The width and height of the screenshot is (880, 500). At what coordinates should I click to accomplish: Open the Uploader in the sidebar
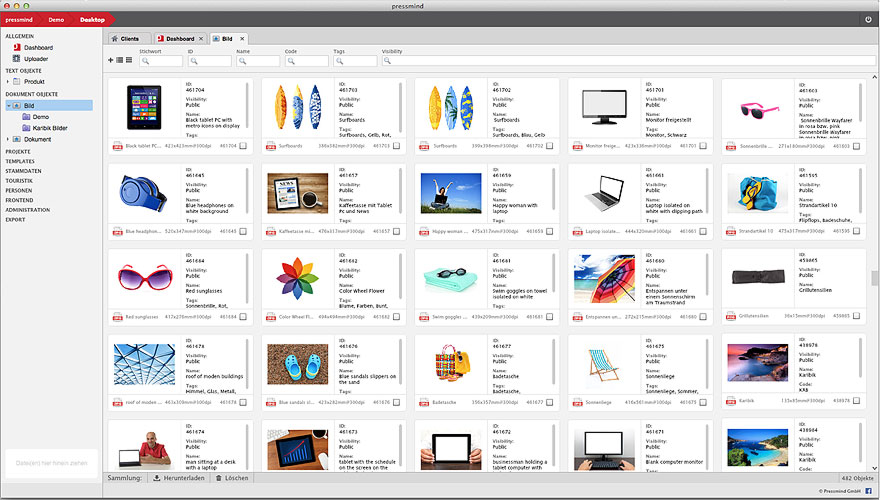pos(36,59)
